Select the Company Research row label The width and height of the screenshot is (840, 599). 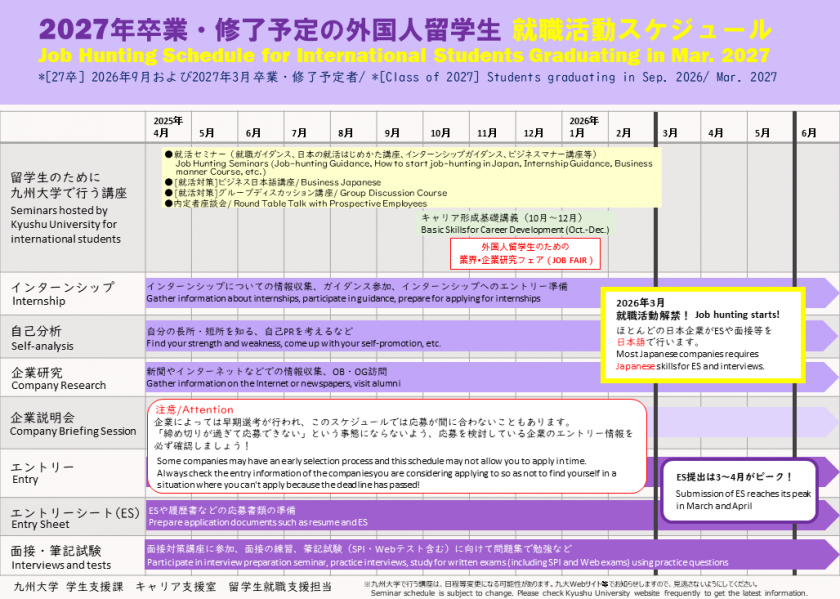point(58,378)
